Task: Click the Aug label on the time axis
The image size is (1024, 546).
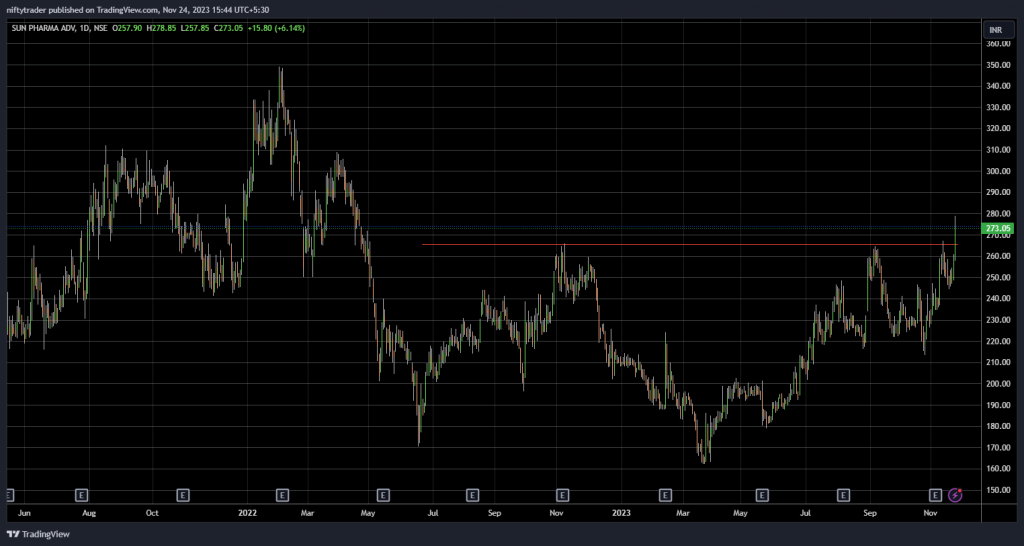Action: (x=89, y=513)
